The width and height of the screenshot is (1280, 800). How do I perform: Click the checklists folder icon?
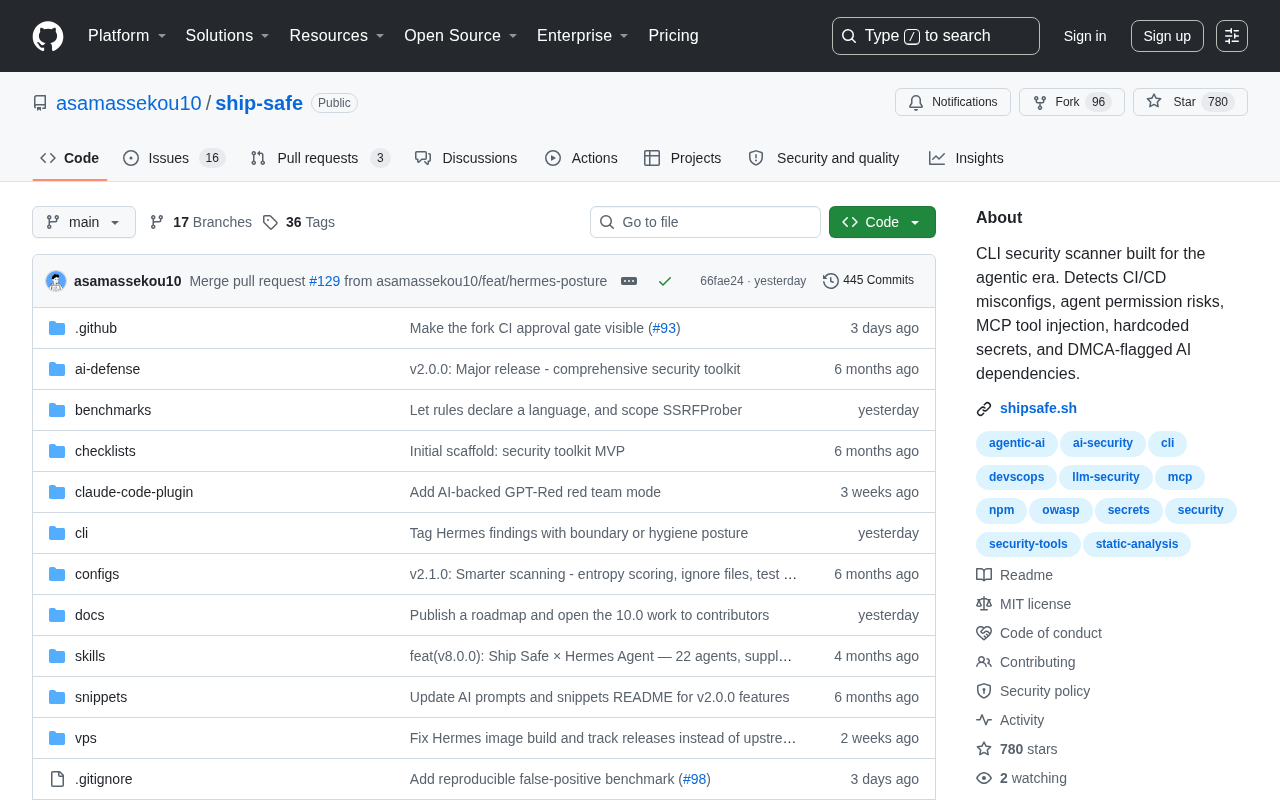57,451
